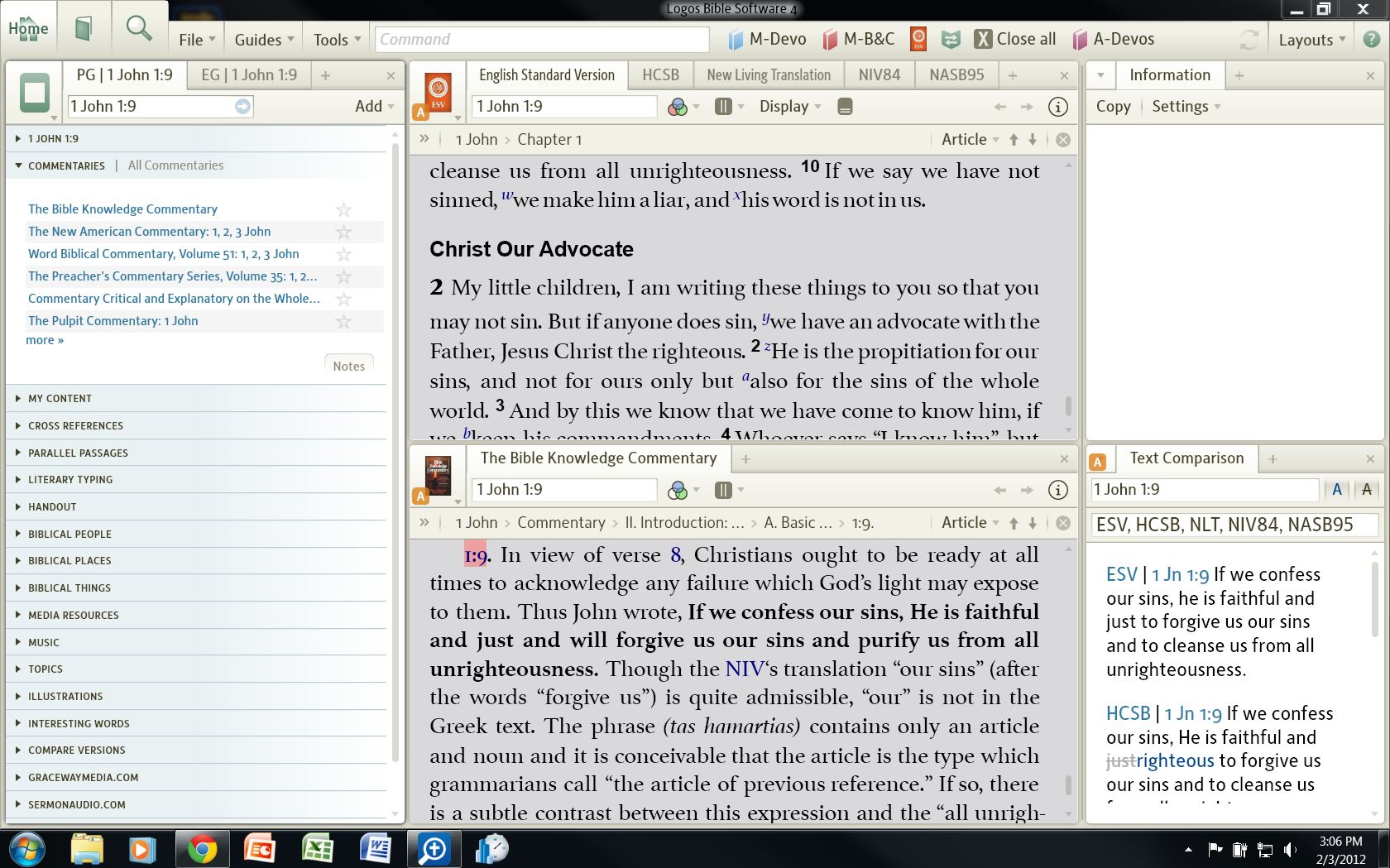Image resolution: width=1390 pixels, height=868 pixels.
Task: Switch to New Living Translation tab
Action: [x=769, y=75]
